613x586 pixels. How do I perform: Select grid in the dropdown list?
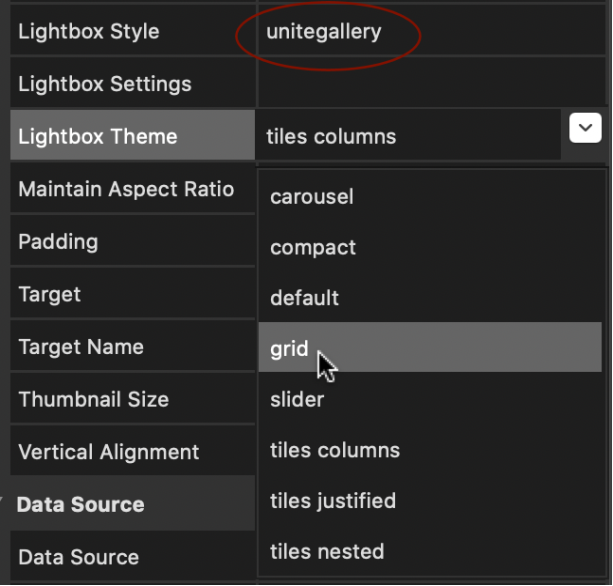[430, 347]
